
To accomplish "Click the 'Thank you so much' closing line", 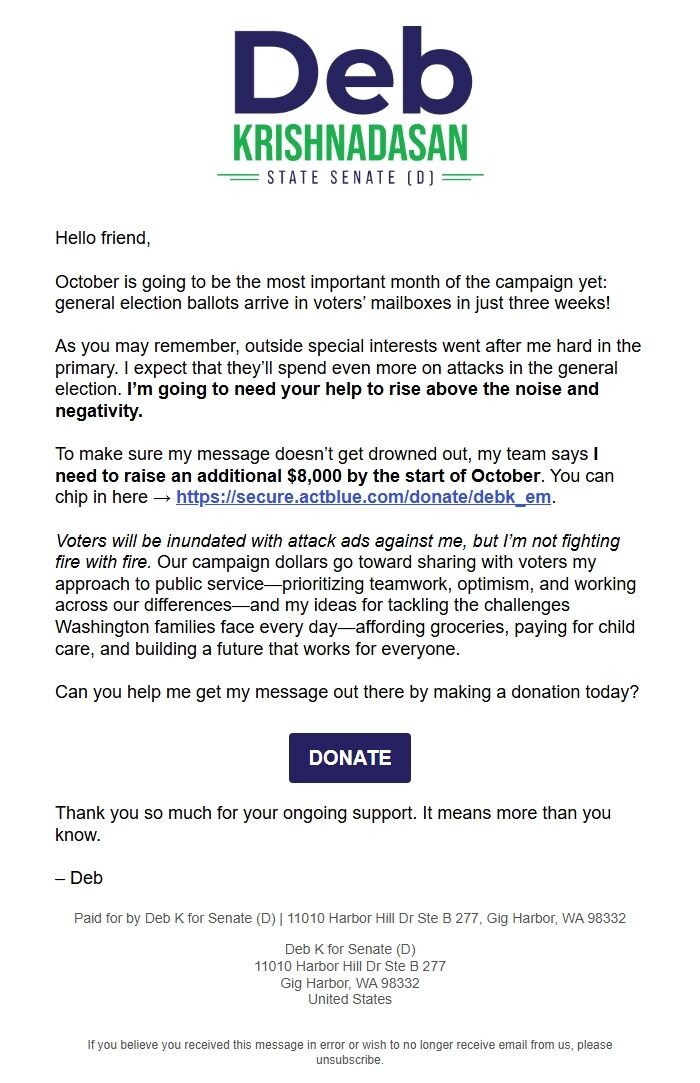I will click(332, 814).
